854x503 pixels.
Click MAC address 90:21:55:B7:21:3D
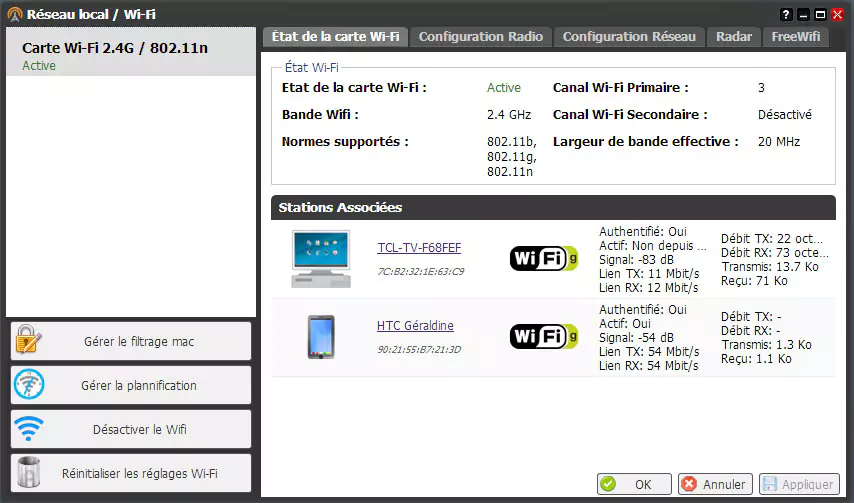[x=419, y=349]
